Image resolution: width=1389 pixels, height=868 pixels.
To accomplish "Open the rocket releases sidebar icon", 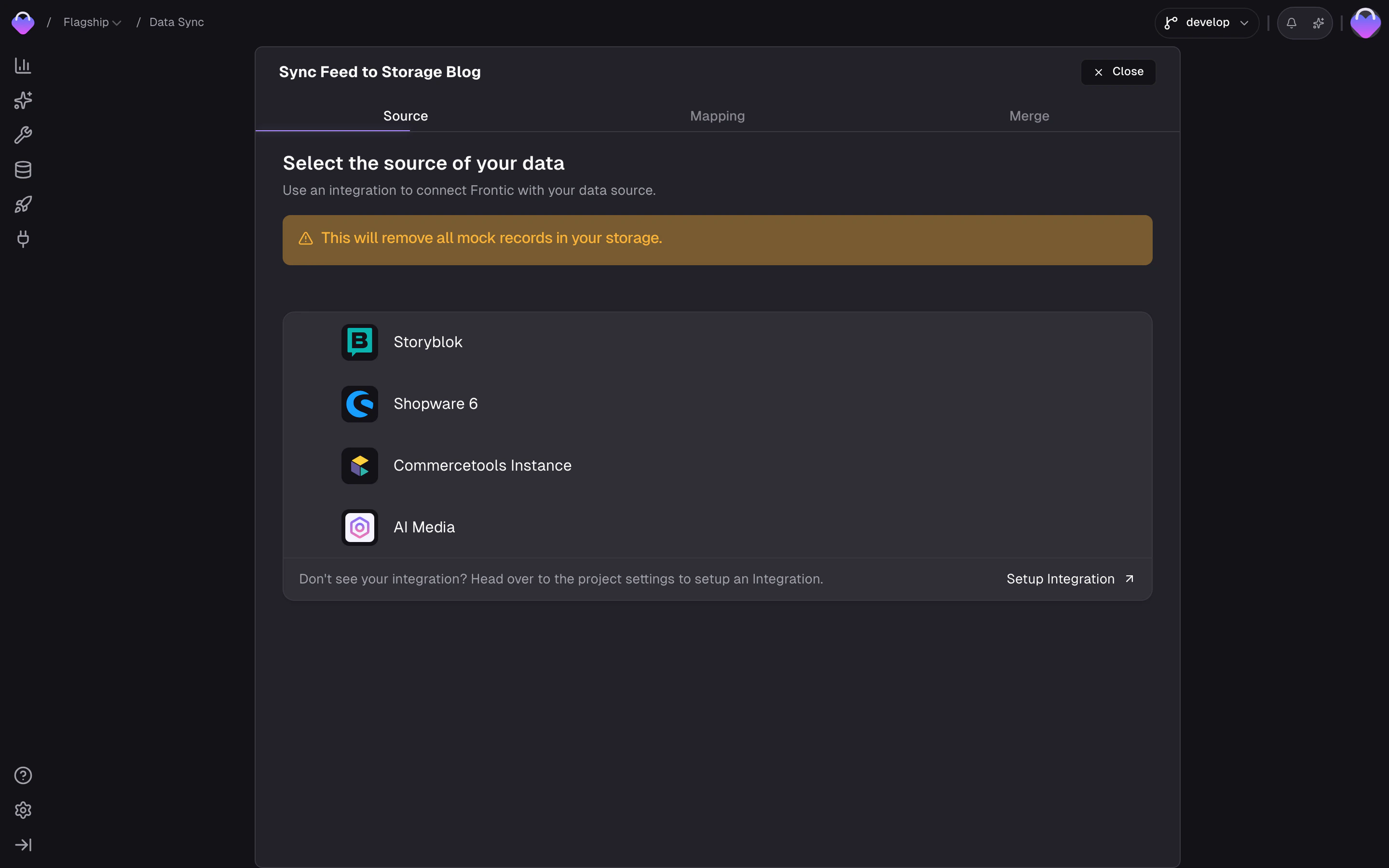I will pyautogui.click(x=23, y=204).
